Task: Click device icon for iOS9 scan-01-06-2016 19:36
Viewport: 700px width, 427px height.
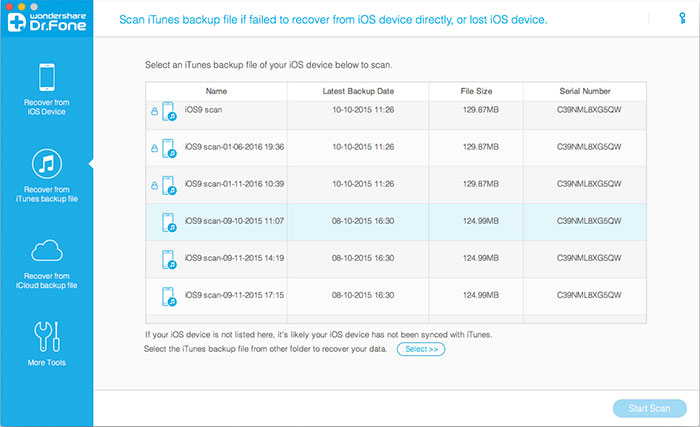Action: (x=169, y=148)
